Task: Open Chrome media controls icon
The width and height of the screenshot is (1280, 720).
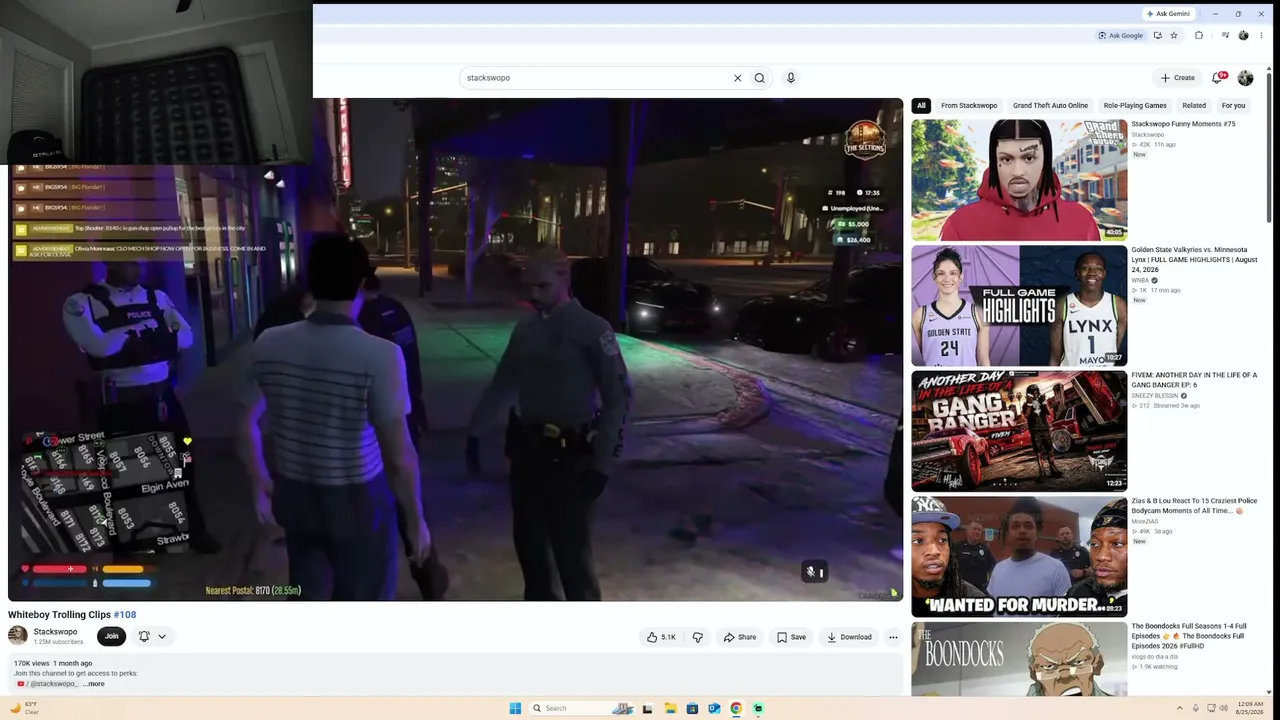Action: click(1225, 35)
